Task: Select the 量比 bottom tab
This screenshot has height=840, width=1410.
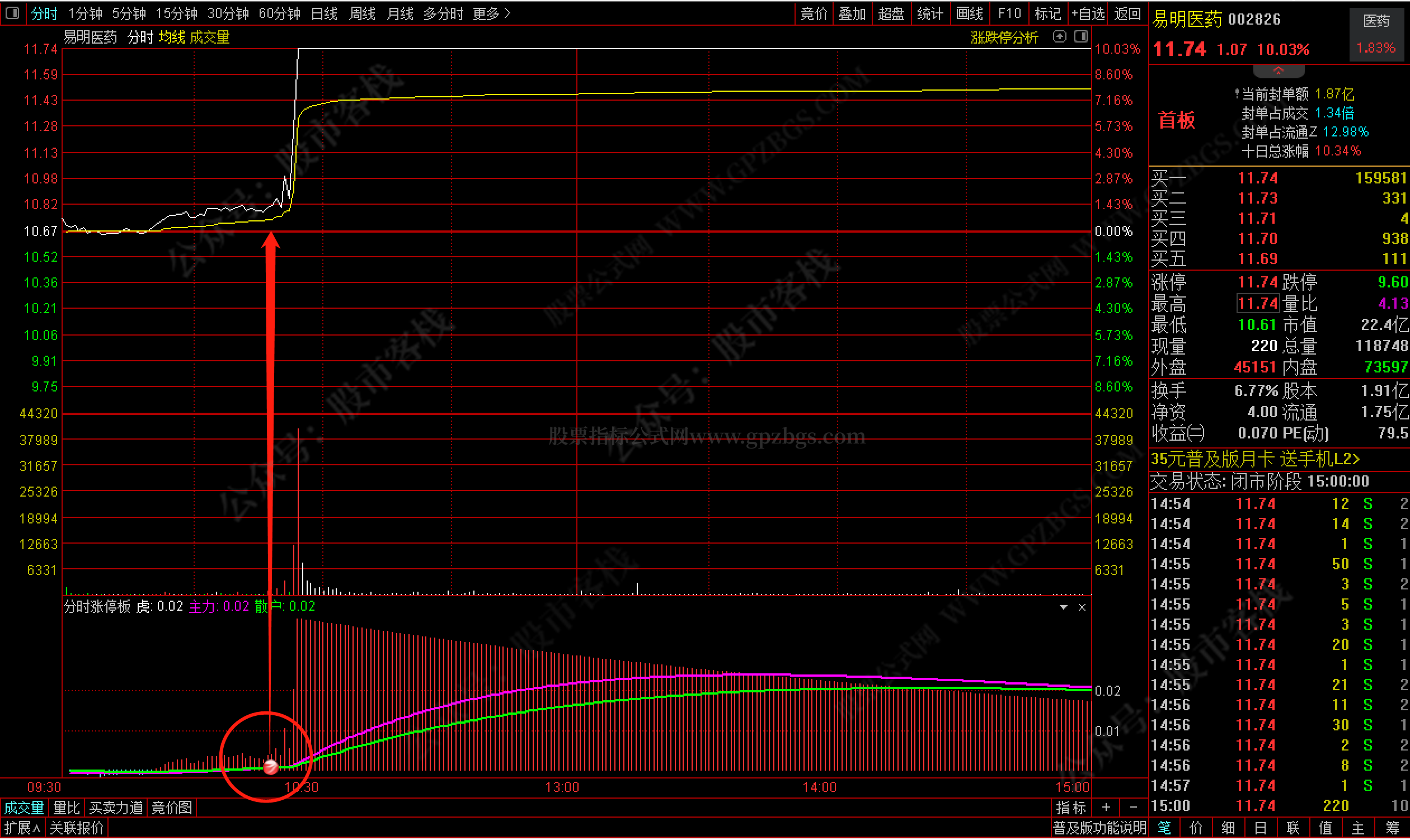Action: [66, 808]
